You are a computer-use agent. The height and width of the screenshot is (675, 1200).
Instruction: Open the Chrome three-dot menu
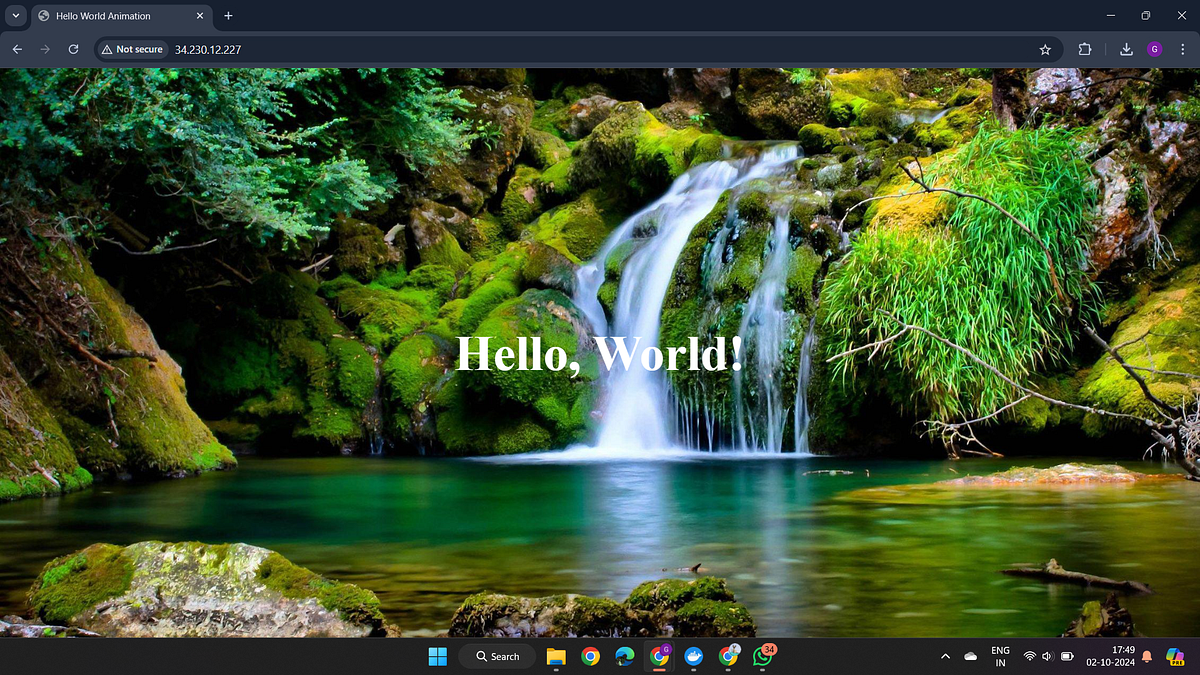pos(1182,48)
